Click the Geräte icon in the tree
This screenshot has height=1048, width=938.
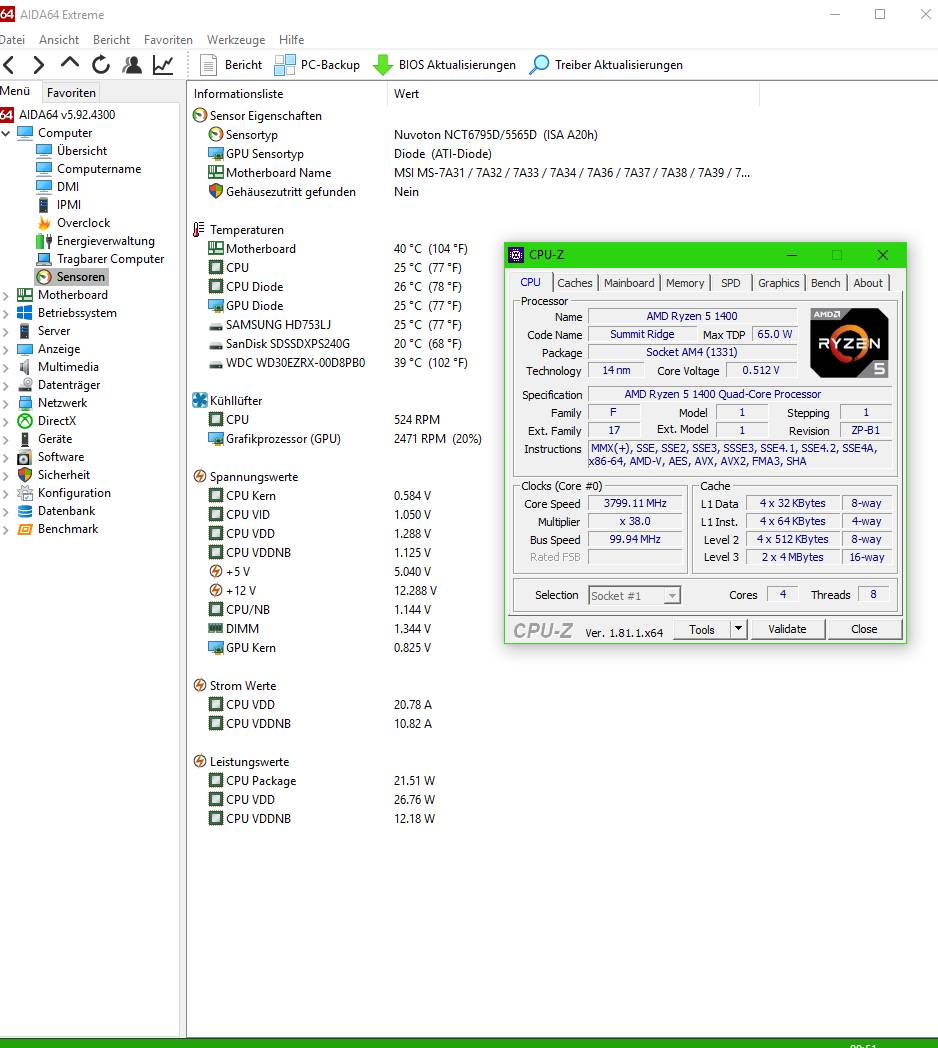point(25,439)
